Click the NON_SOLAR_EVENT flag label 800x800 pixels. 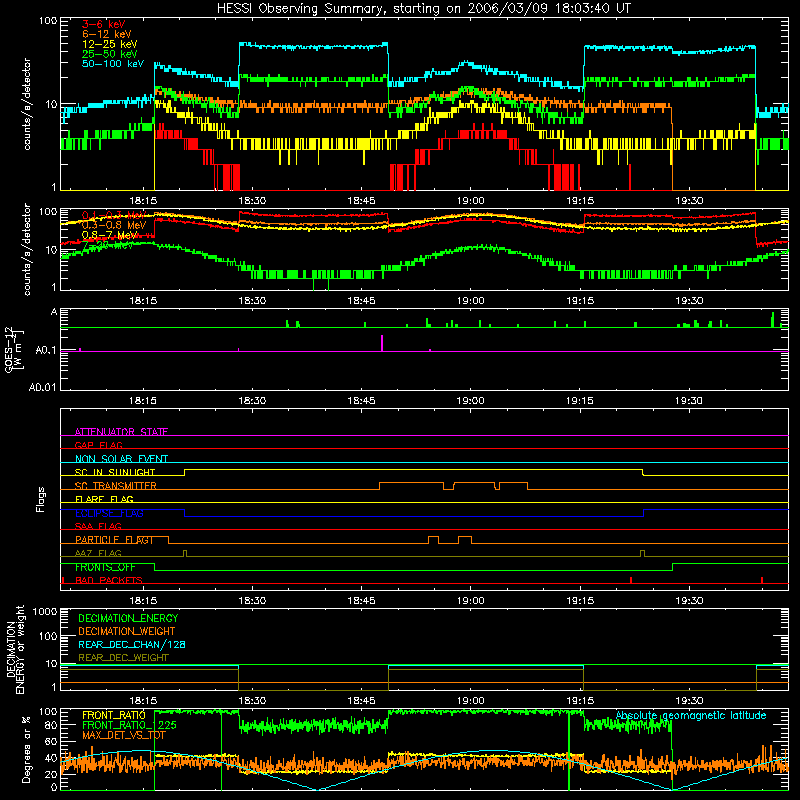coord(121,459)
